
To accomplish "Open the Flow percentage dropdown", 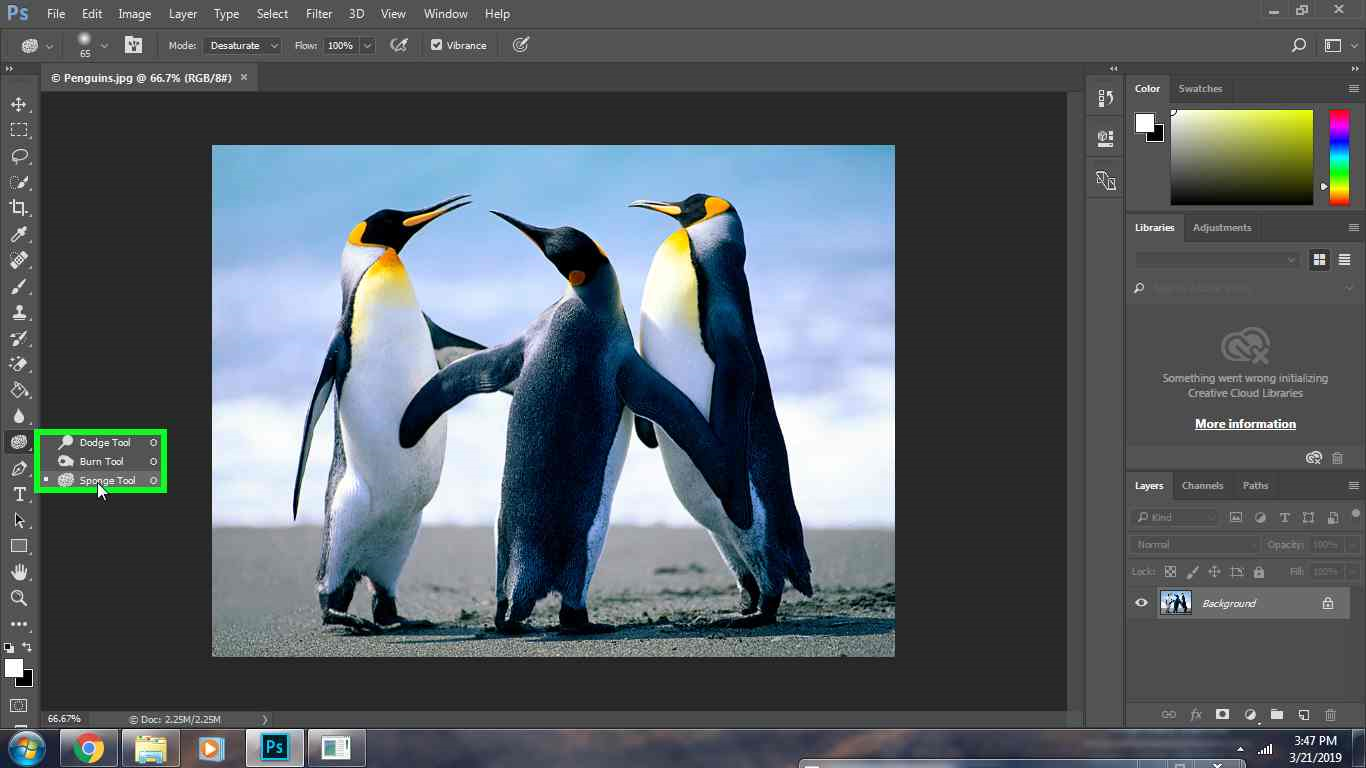I will (366, 45).
